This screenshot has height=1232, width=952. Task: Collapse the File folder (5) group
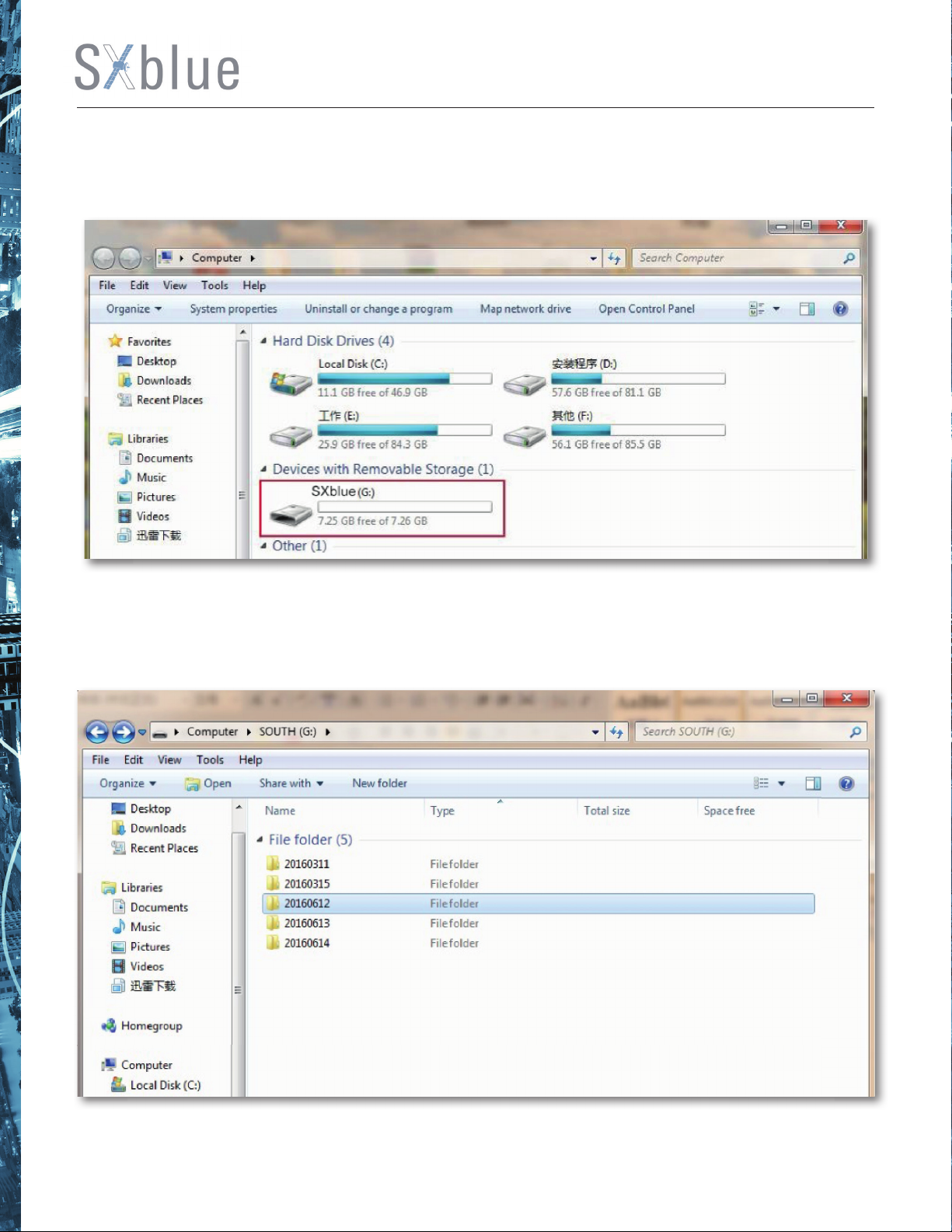(260, 839)
